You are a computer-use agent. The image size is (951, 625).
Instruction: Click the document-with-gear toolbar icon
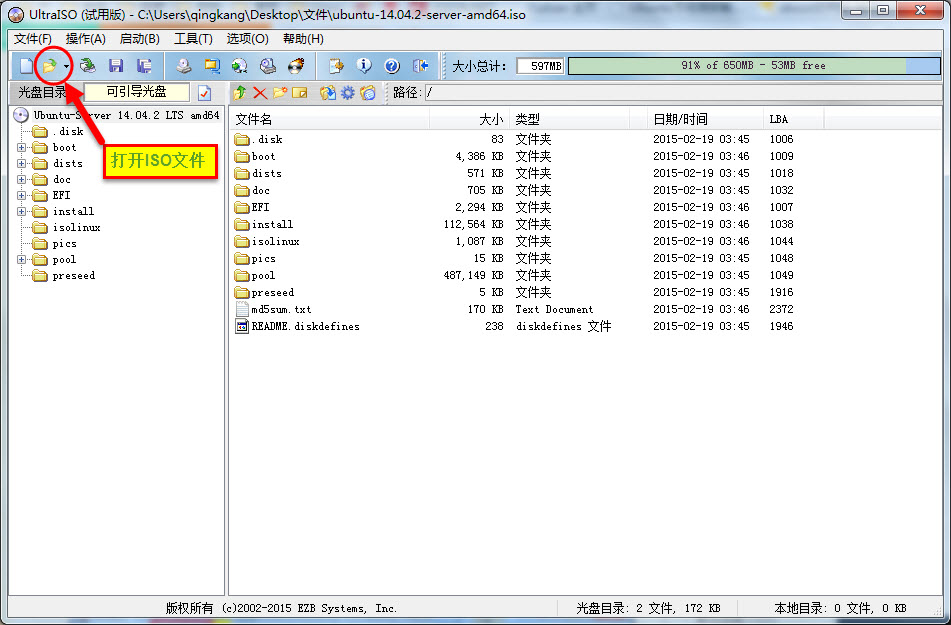pyautogui.click(x=336, y=66)
